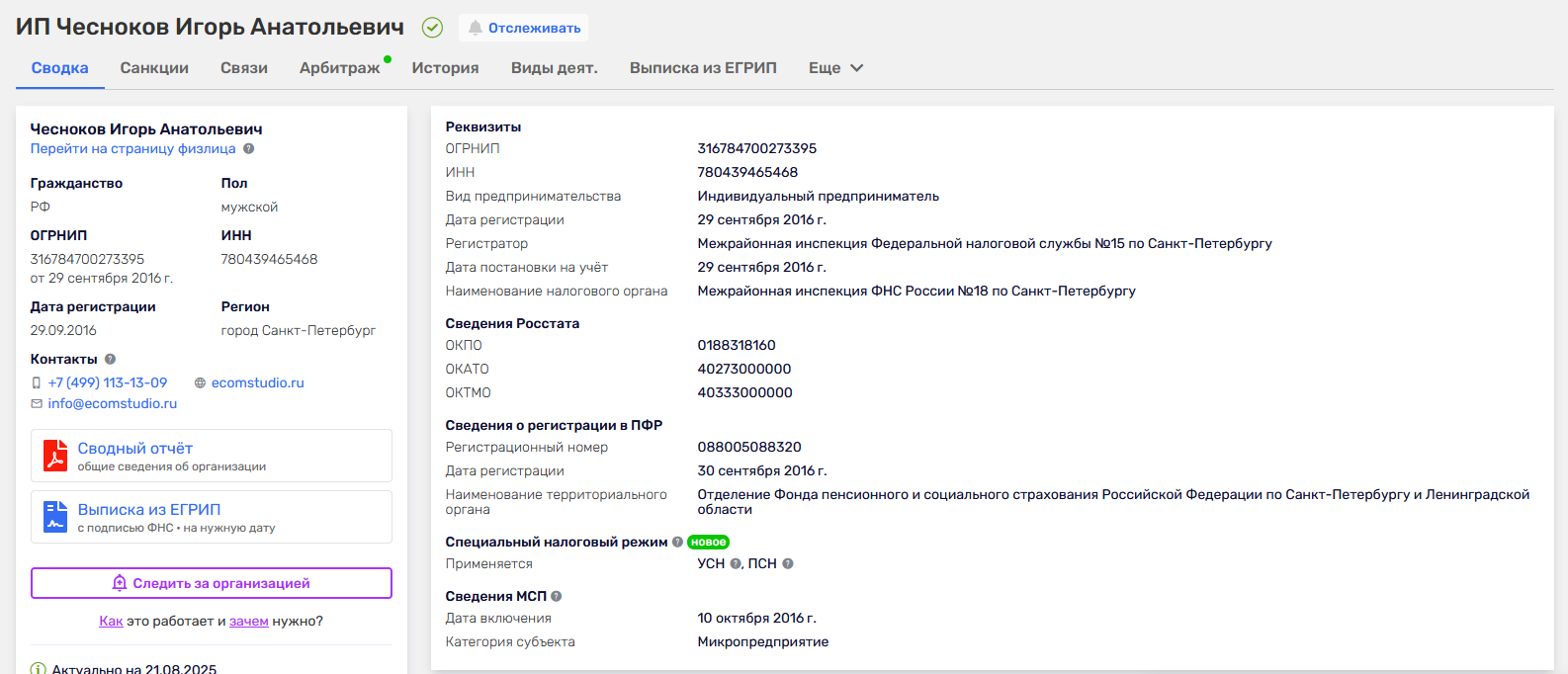Click город Санкт-Петербург region value
The width and height of the screenshot is (1568, 674).
[299, 331]
